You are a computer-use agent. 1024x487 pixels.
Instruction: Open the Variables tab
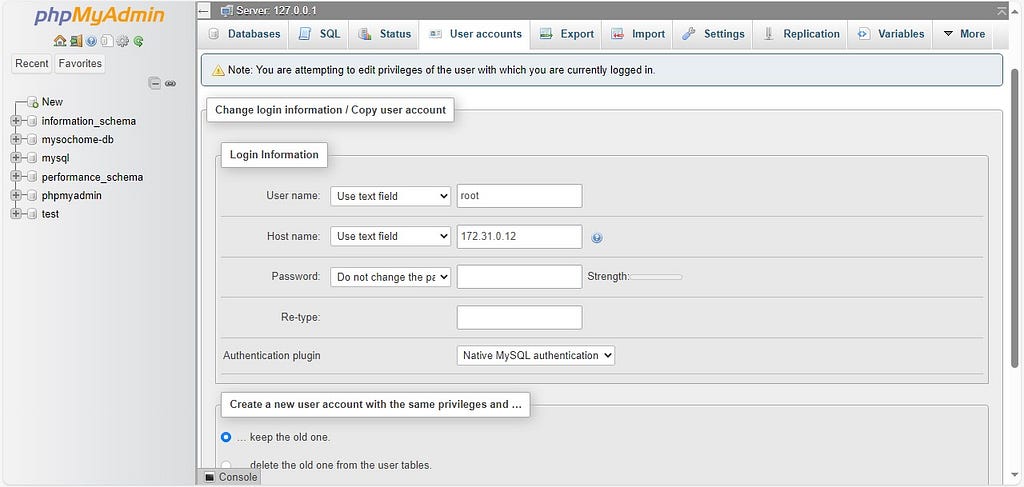pos(891,34)
